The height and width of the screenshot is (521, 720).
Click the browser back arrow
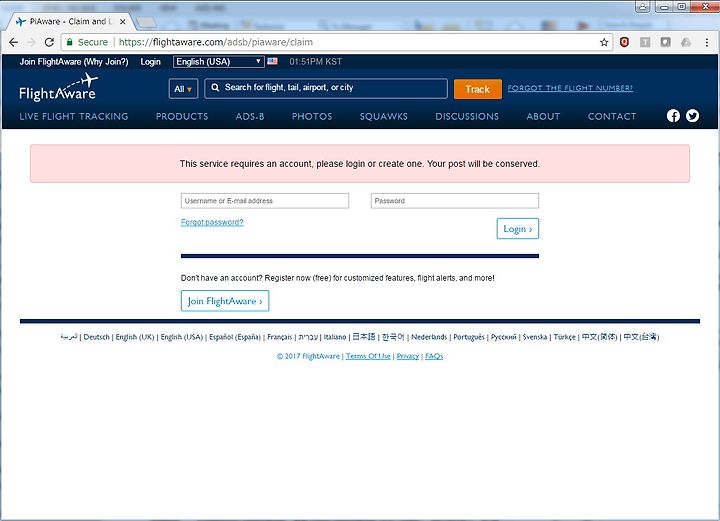point(13,42)
